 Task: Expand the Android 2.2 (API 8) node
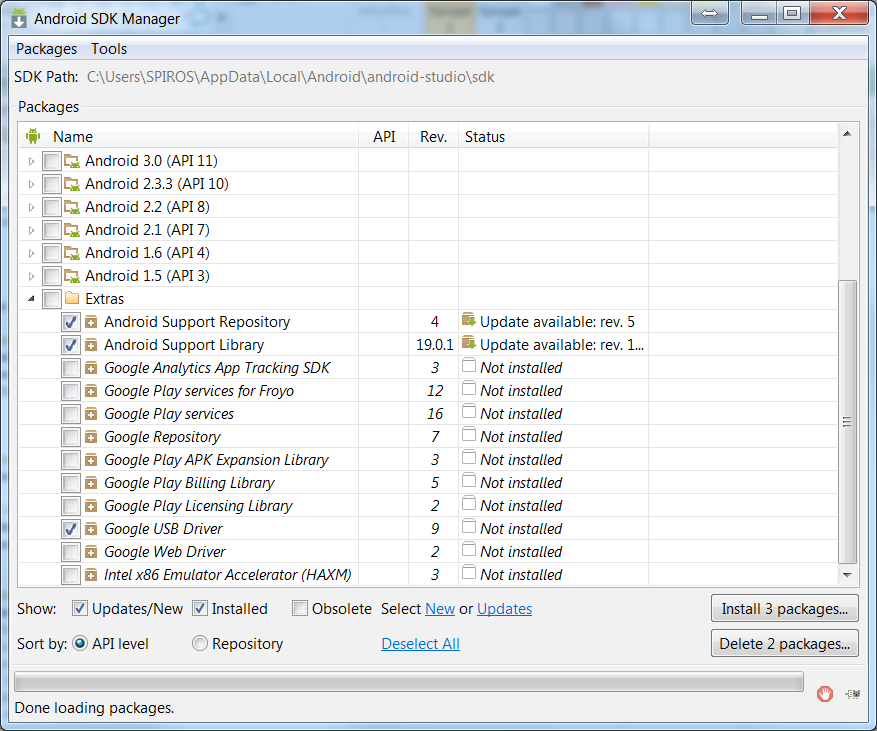31,207
